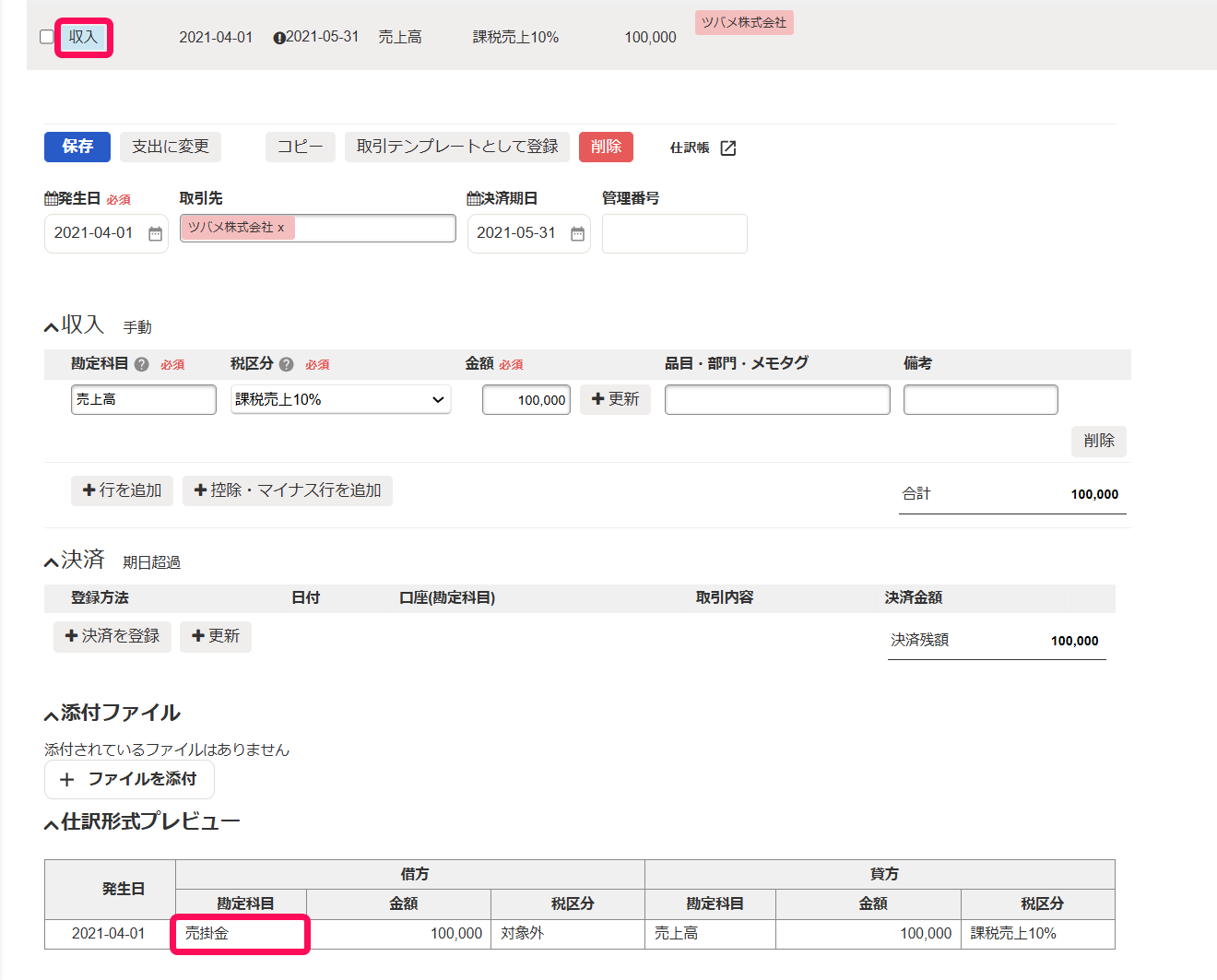Remove ツバメ株式会社 tag with the x
This screenshot has width=1217, height=980.
[281, 228]
